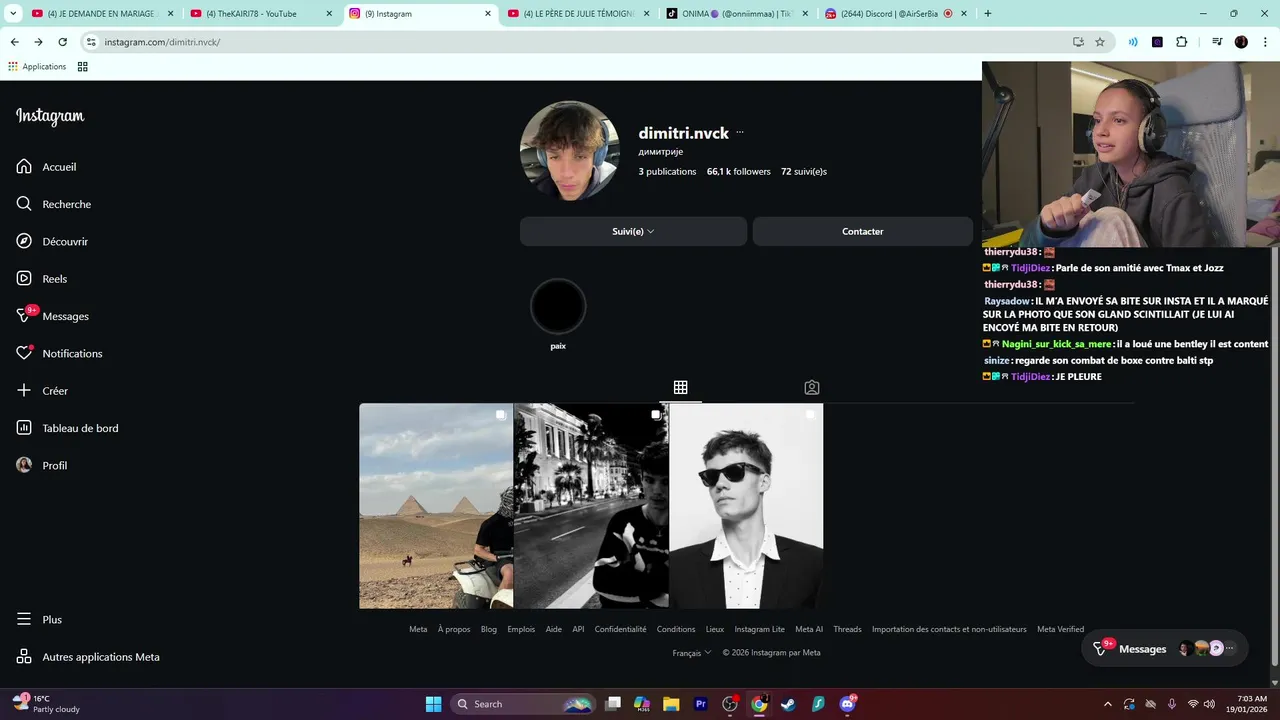Image resolution: width=1280 pixels, height=720 pixels.
Task: Open the Applications bookmarks shortcut
Action: pos(37,67)
